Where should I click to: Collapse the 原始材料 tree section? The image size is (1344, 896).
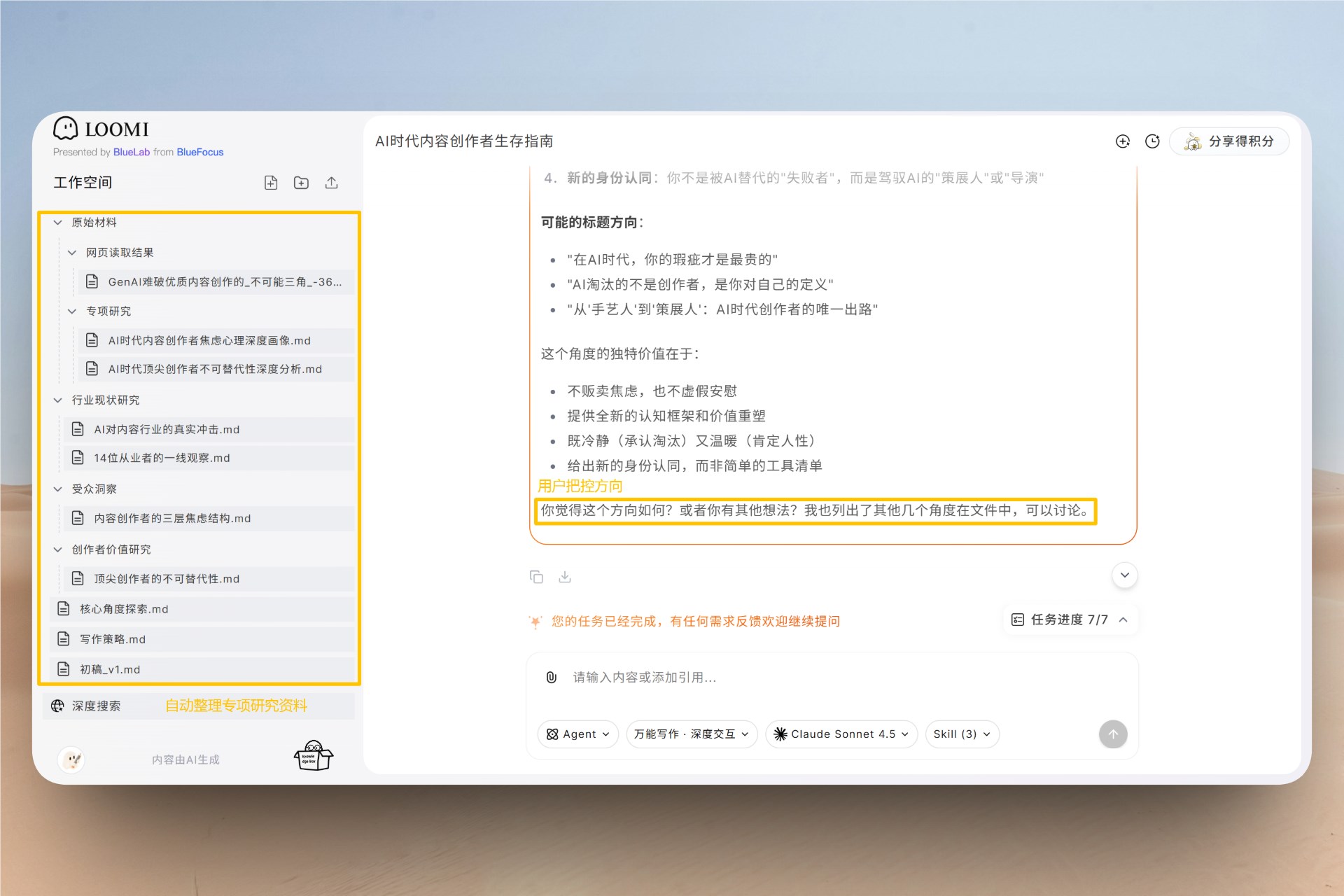point(58,222)
